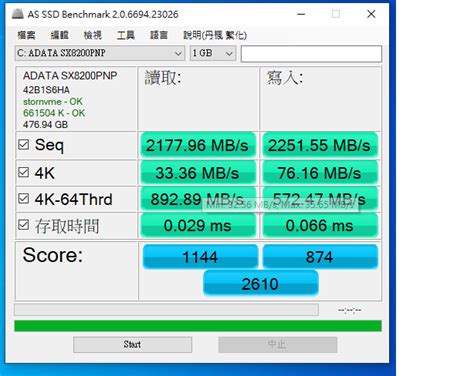This screenshot has height=376, width=474.
Task: Click the 中止 abort button
Action: click(x=277, y=344)
